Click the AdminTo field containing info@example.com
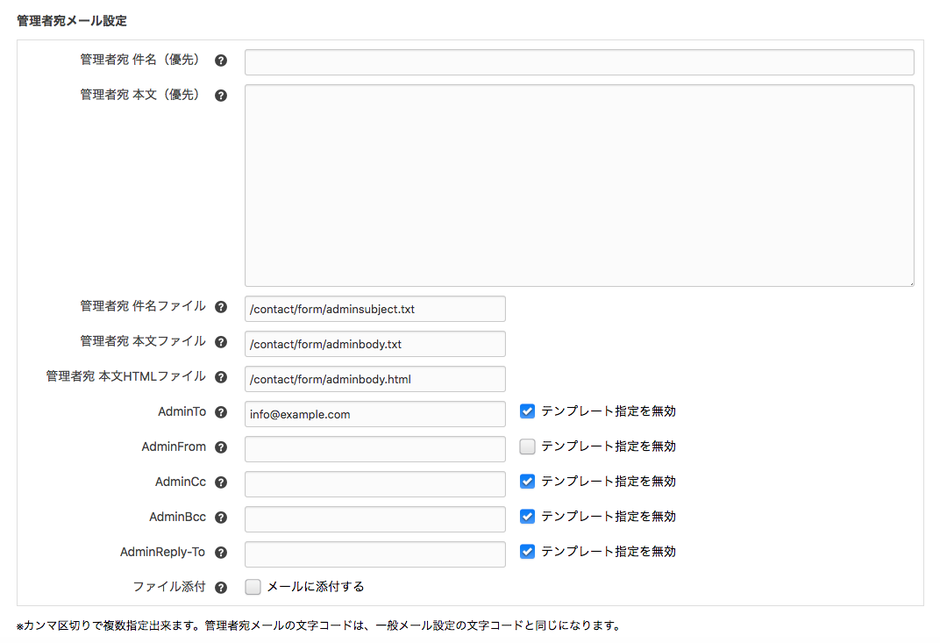 pos(374,413)
